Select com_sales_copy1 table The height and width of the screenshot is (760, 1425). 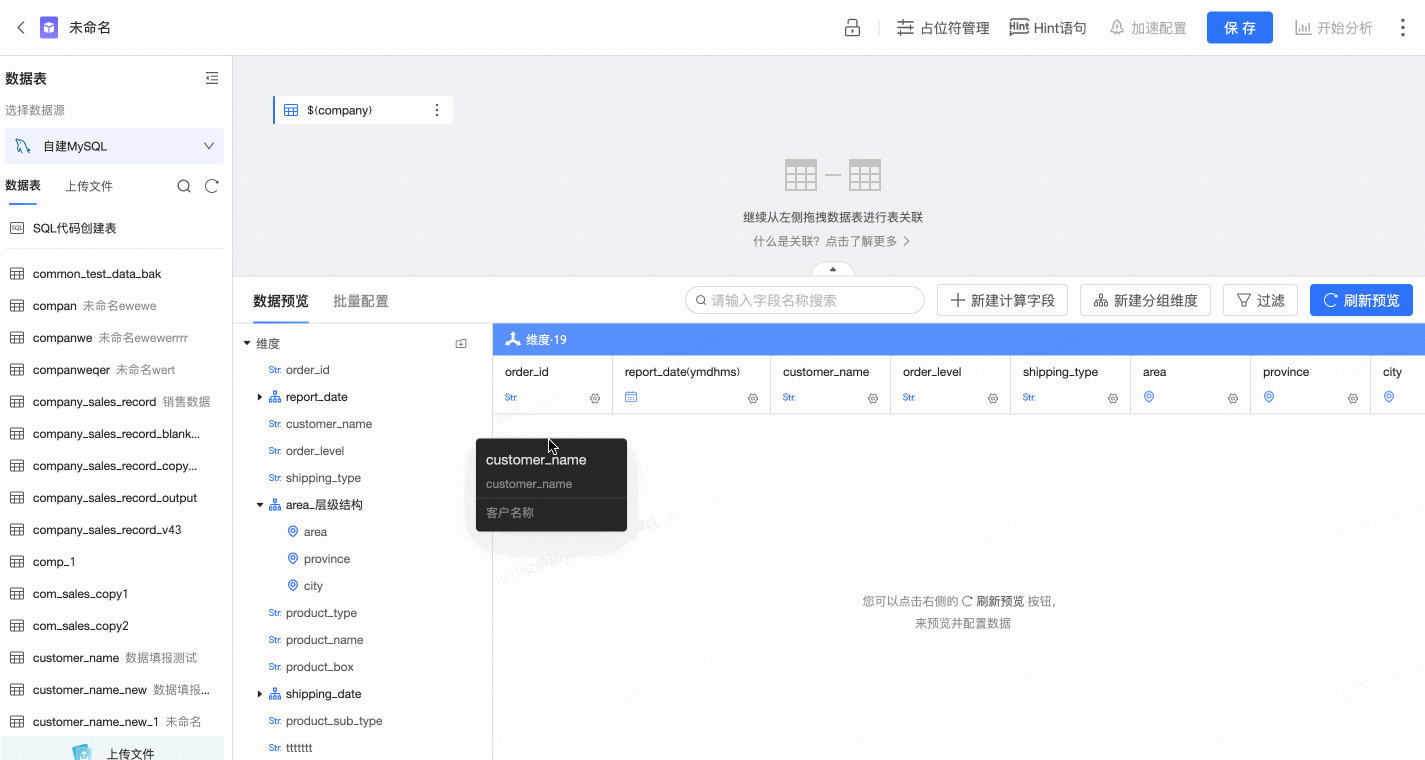coord(80,594)
